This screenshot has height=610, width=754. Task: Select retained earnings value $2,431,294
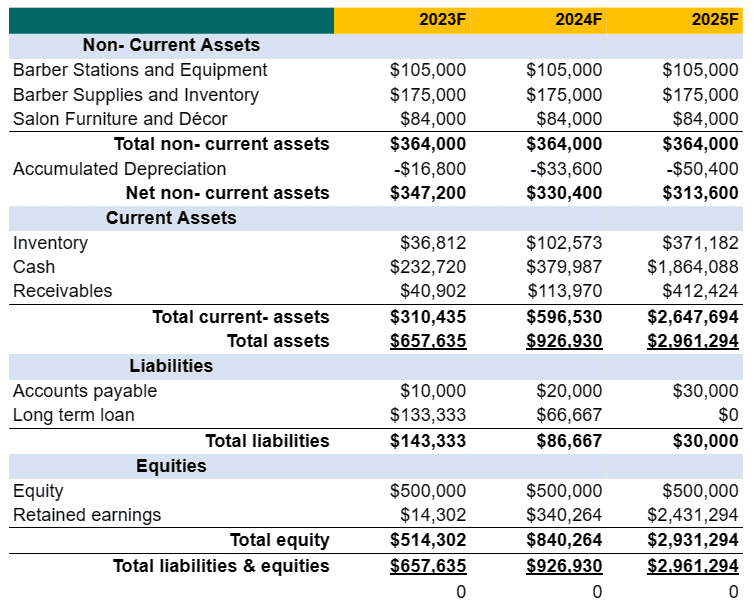click(x=693, y=515)
